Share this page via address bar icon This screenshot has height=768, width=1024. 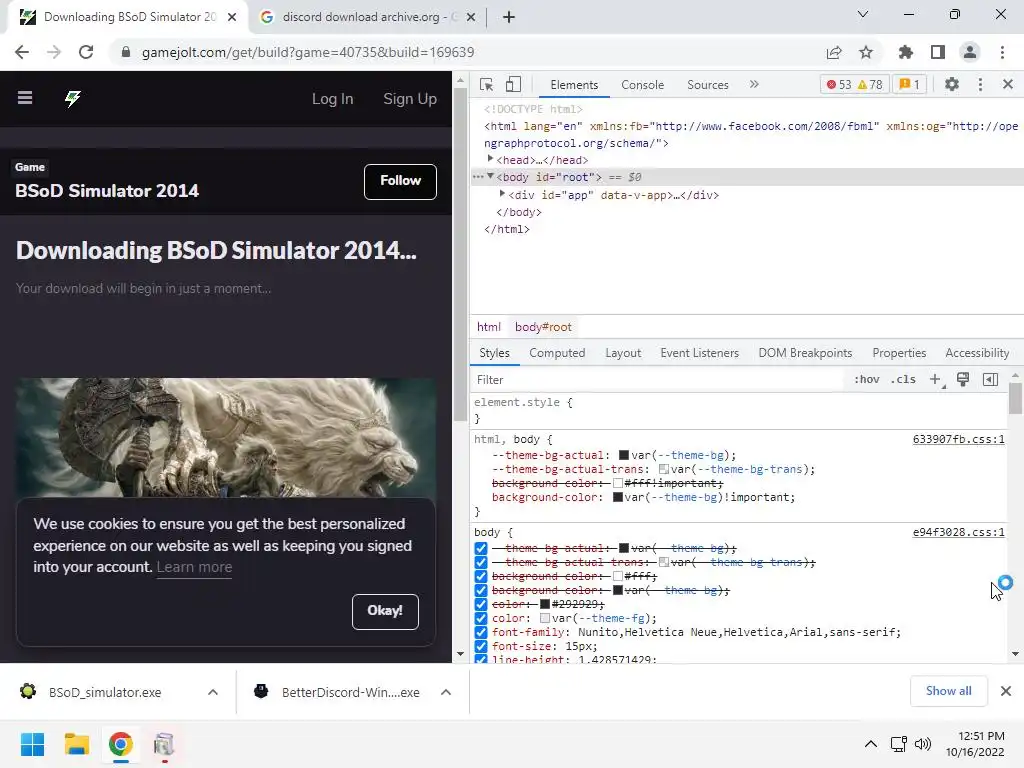tap(834, 52)
